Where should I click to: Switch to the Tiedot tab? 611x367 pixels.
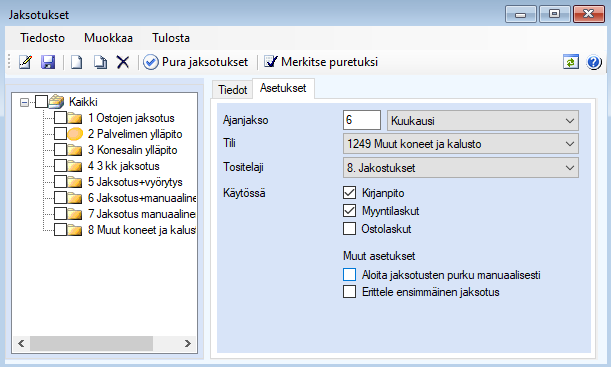click(x=233, y=90)
